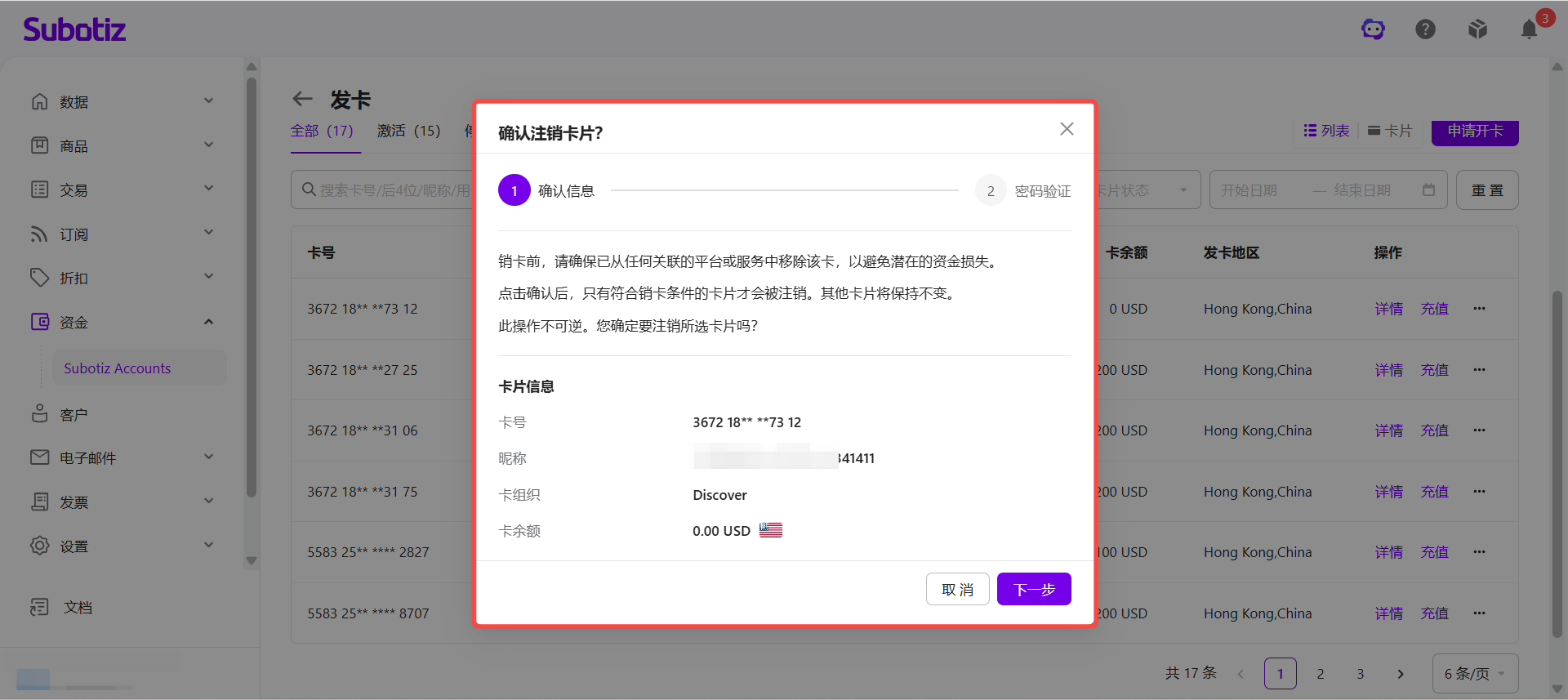
Task: Collapse the 资金 menu chevron
Action: coord(208,321)
